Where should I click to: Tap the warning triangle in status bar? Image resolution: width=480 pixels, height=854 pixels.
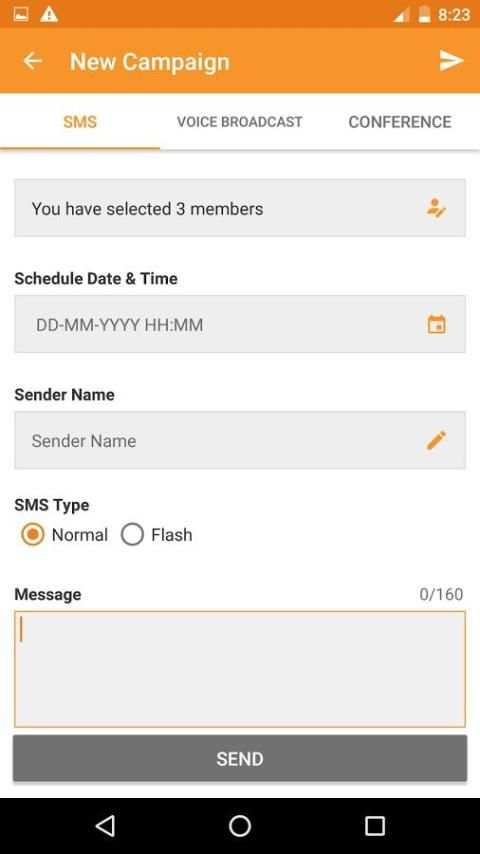click(49, 14)
